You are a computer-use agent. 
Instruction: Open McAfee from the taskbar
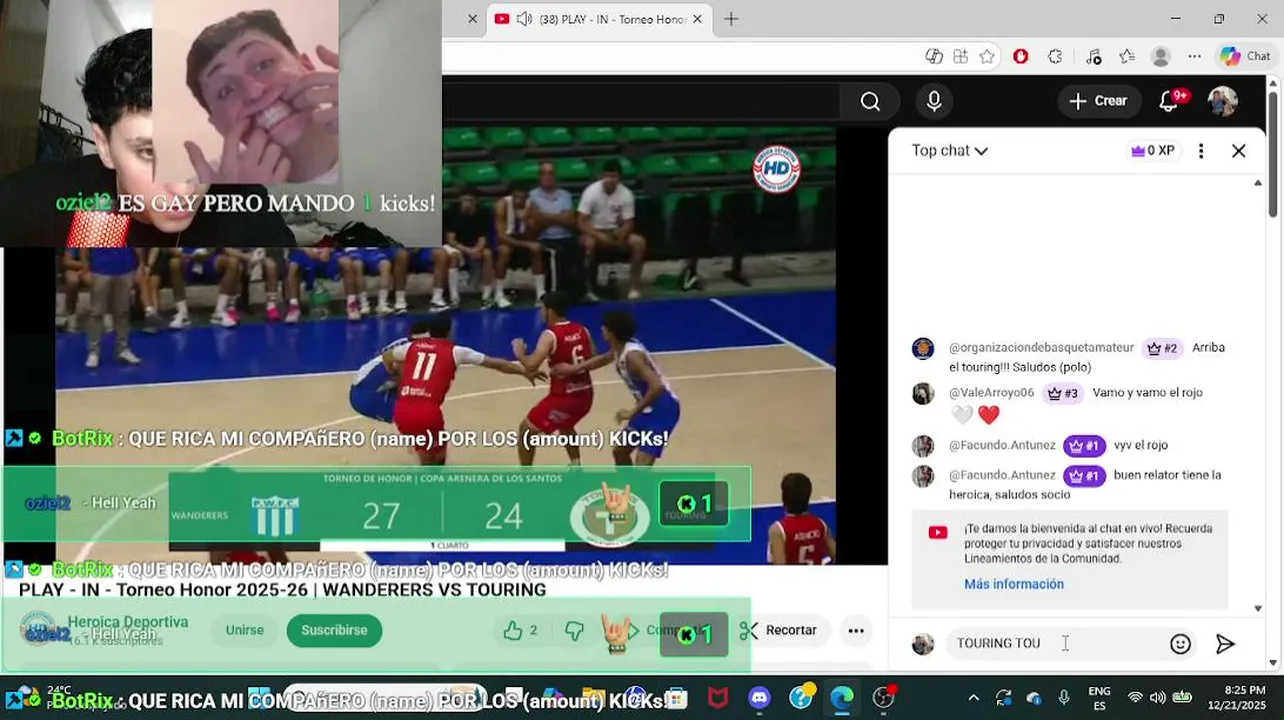click(718, 697)
